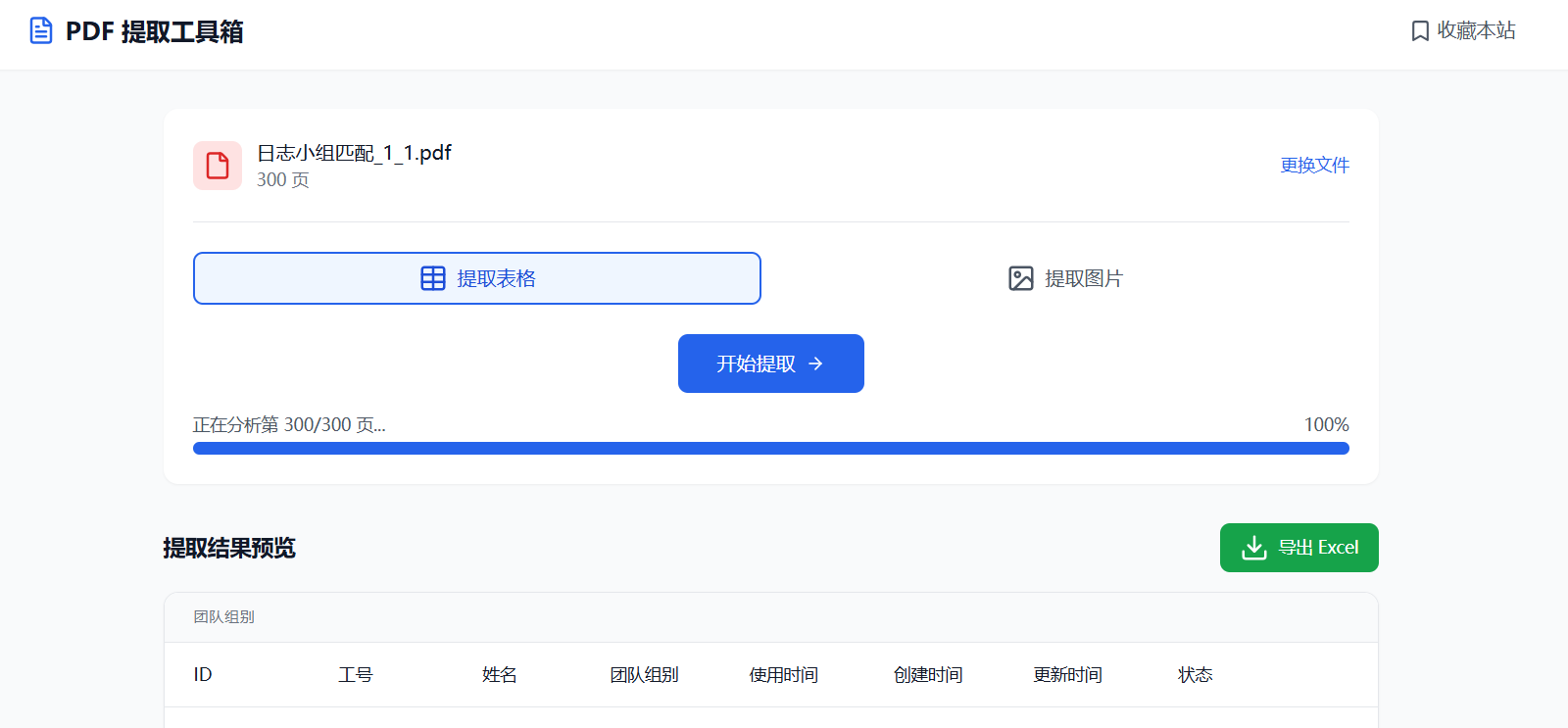Export results using 导出 Excel button
Viewport: 1568px width, 728px height.
coord(1299,548)
